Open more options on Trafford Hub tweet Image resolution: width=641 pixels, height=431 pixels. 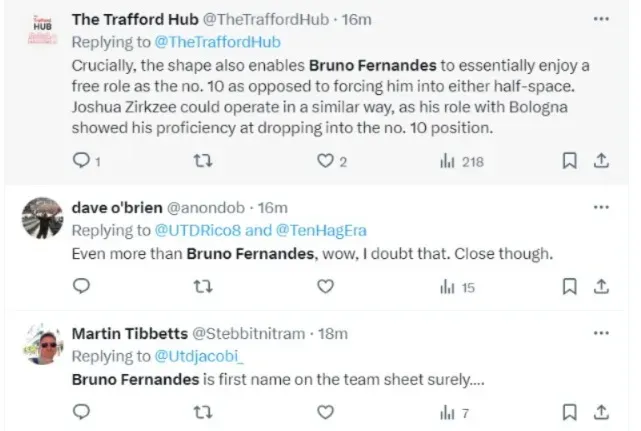[x=600, y=19]
